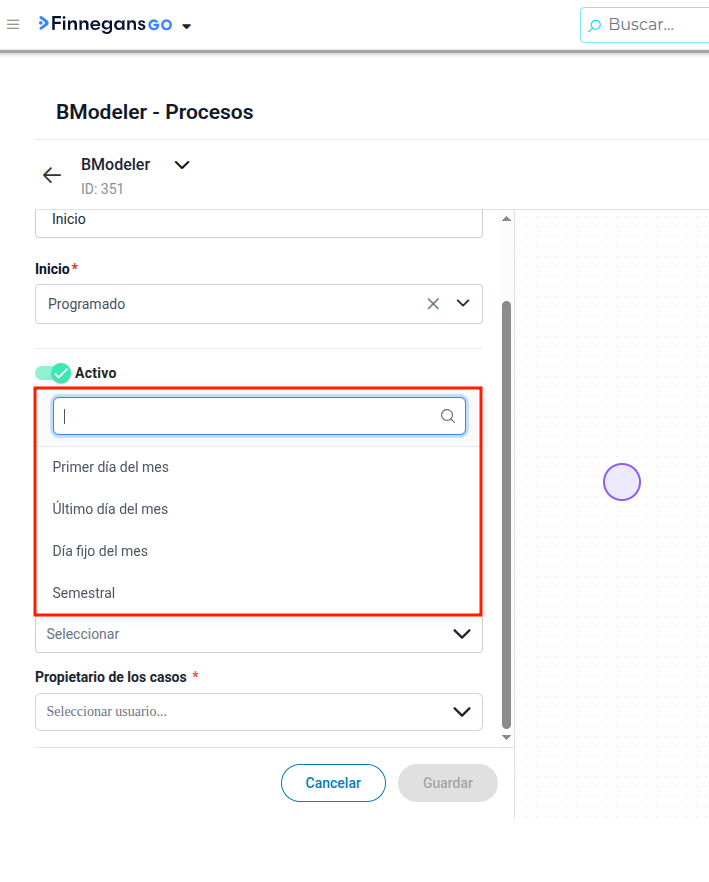709x882 pixels.
Task: Open the Inicio Programado dropdown arrow
Action: [463, 303]
